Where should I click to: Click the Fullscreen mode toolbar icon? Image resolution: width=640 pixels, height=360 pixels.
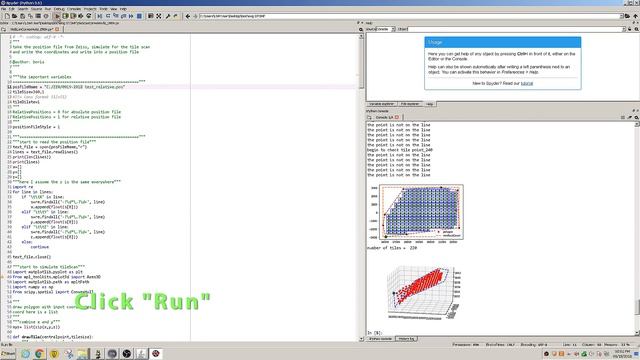point(158,16)
